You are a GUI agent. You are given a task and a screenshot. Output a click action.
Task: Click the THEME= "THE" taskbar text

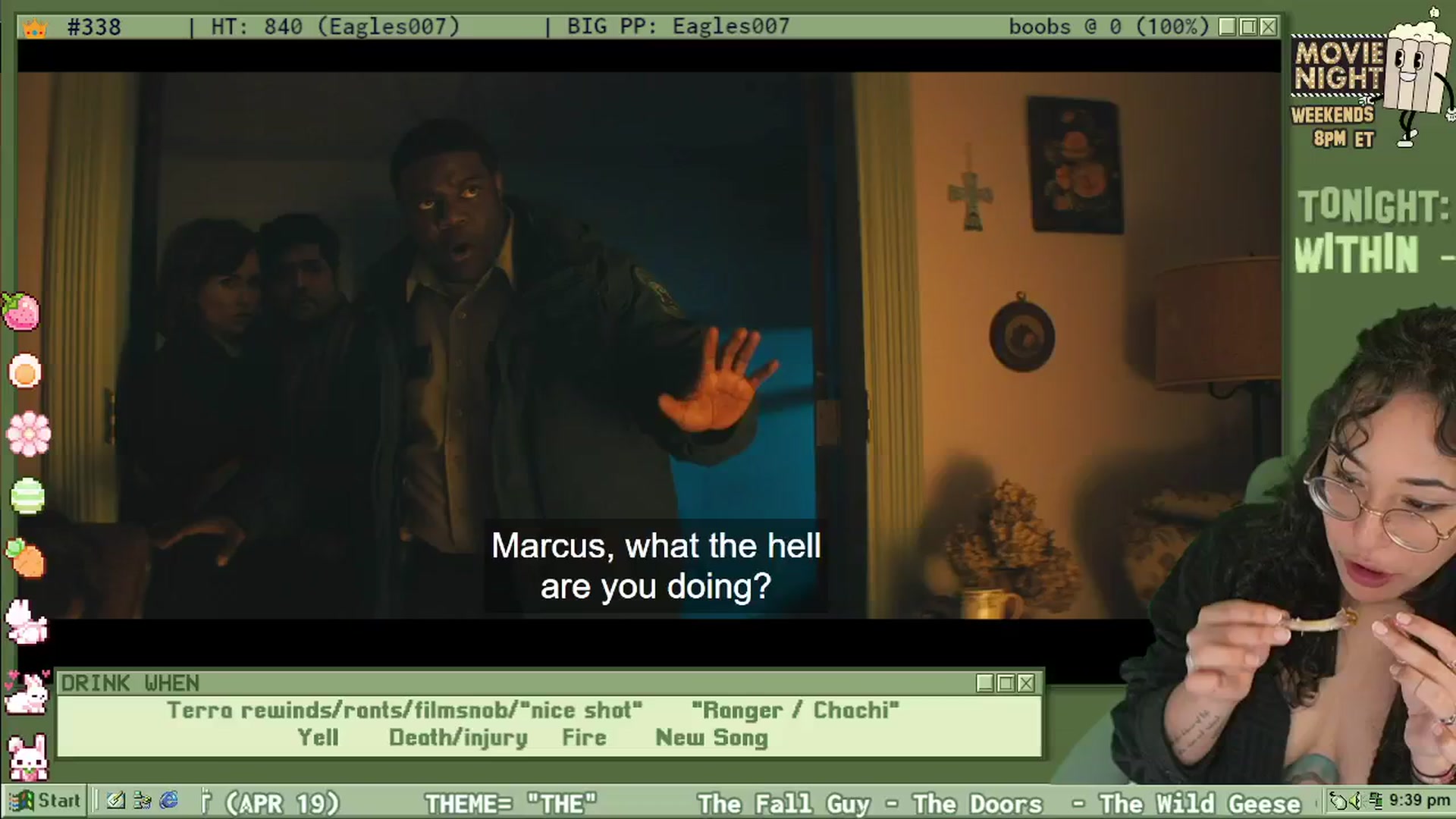point(510,803)
